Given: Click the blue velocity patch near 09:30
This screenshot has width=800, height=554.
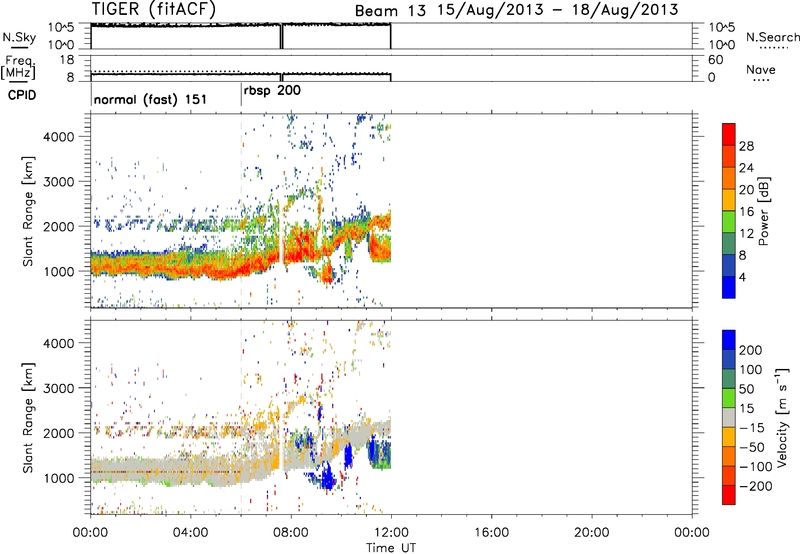Looking at the screenshot, I should pyautogui.click(x=326, y=475).
